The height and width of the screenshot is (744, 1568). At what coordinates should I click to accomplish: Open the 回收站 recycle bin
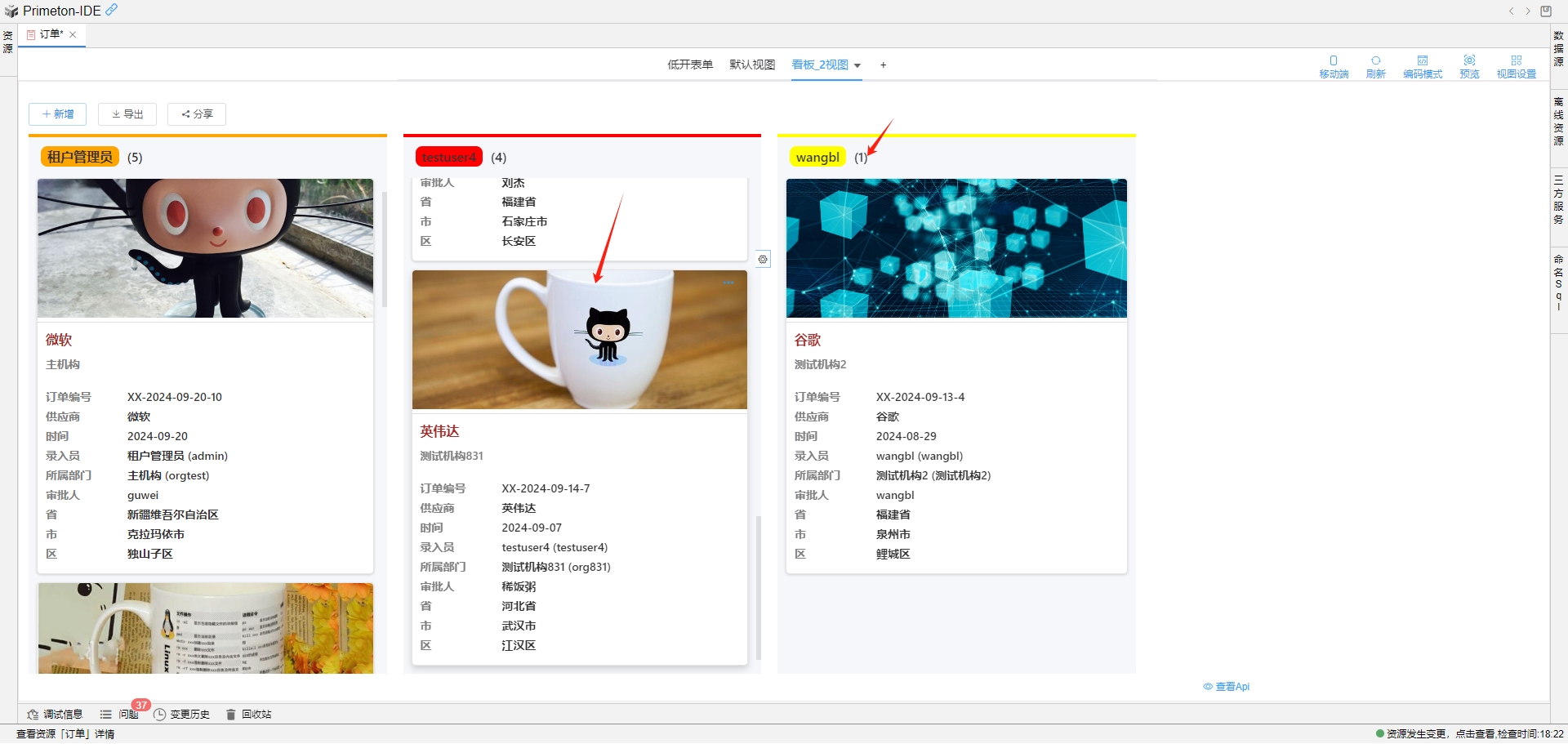pyautogui.click(x=249, y=715)
